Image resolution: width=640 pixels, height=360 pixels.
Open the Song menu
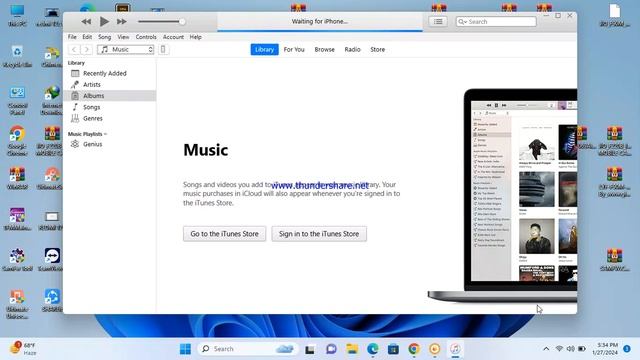(104, 37)
